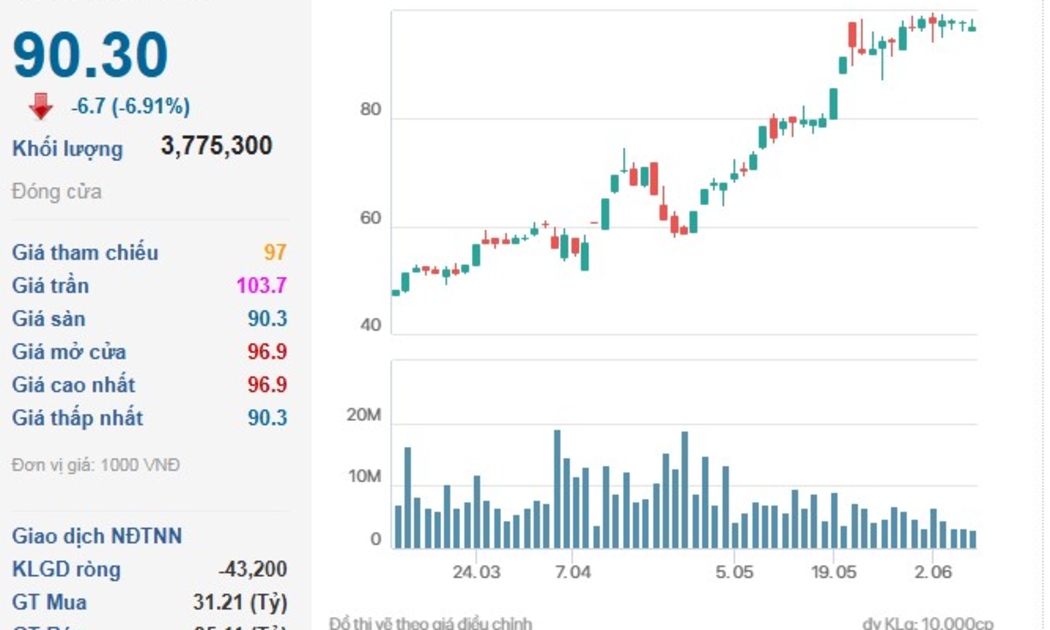Click the current price 90.30
This screenshot has height=630, width=1050.
coord(90,55)
